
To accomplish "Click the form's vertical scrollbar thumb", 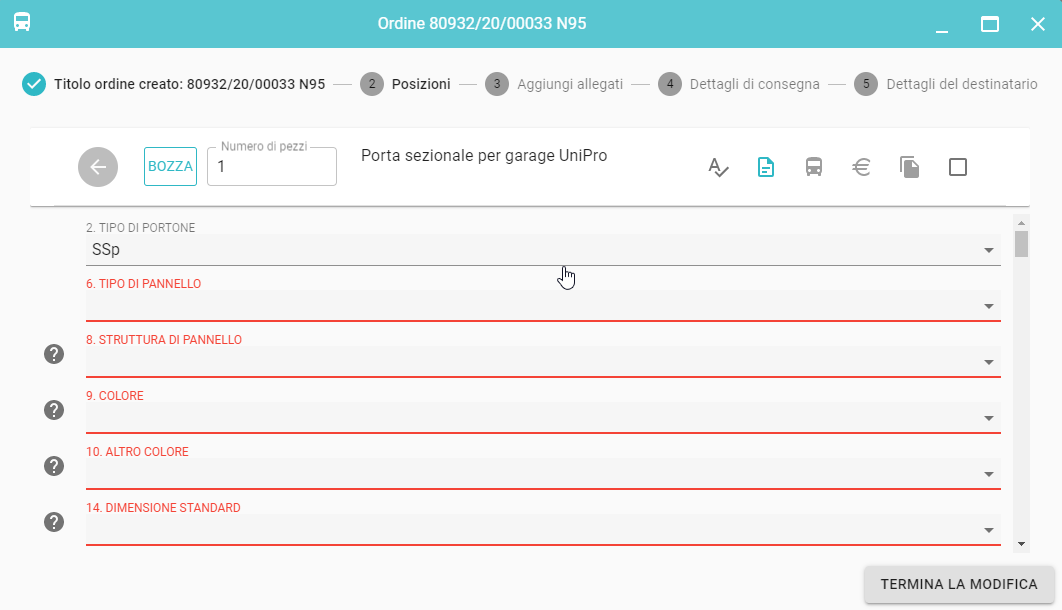I will 1021,244.
